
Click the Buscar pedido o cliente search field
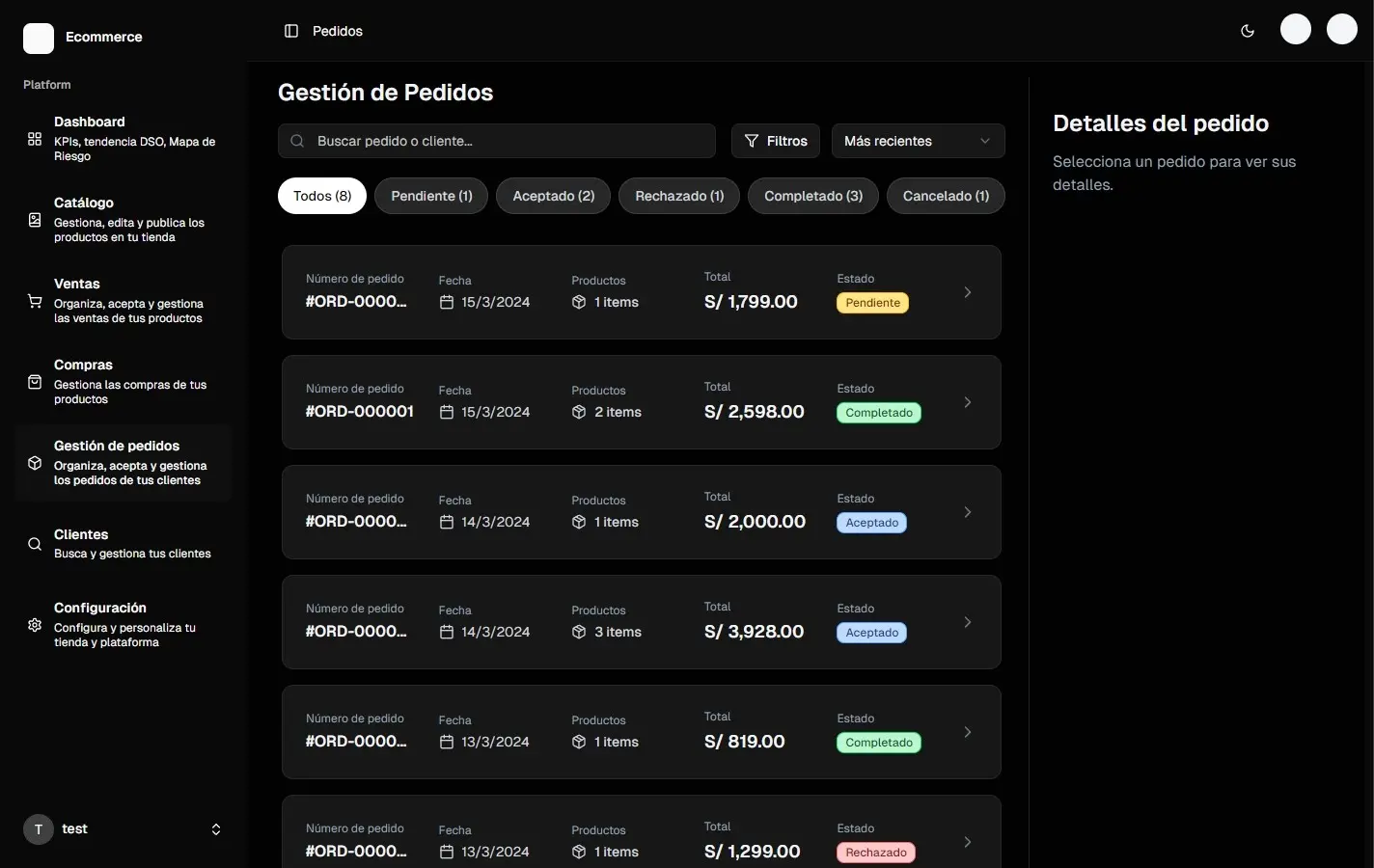click(x=496, y=141)
